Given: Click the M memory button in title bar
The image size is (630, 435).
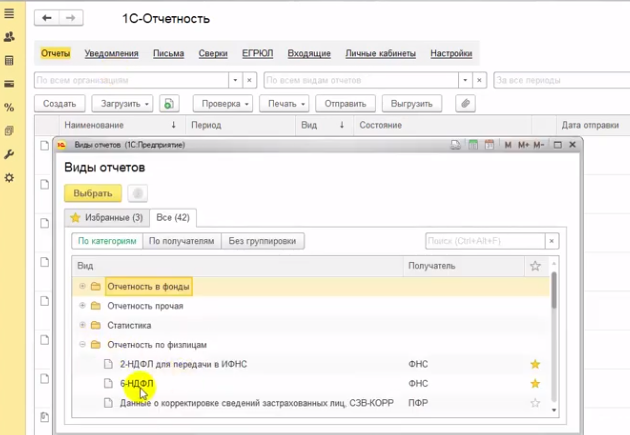Looking at the screenshot, I should click(x=508, y=145).
